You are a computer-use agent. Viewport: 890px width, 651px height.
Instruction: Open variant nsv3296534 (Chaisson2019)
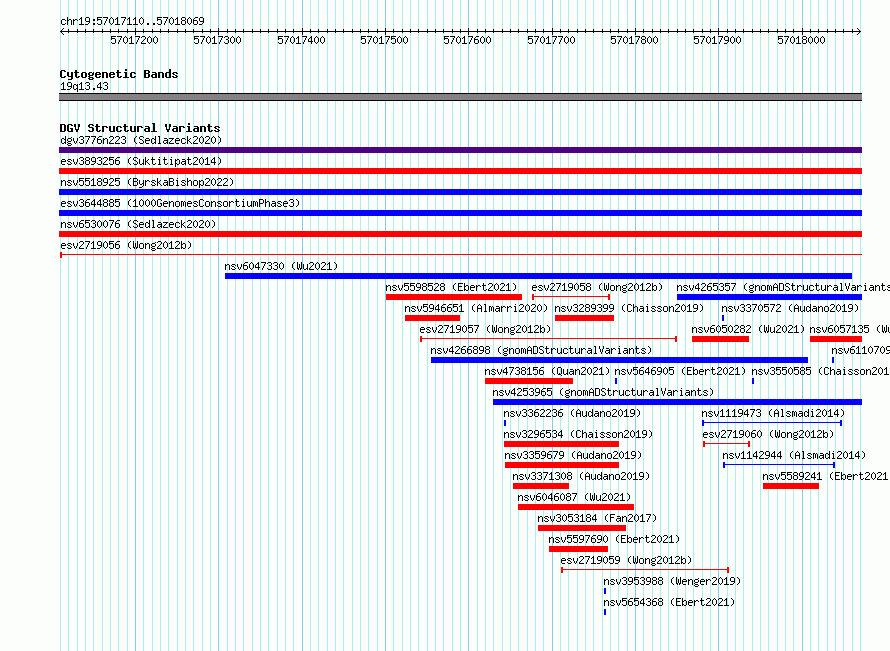pos(578,434)
